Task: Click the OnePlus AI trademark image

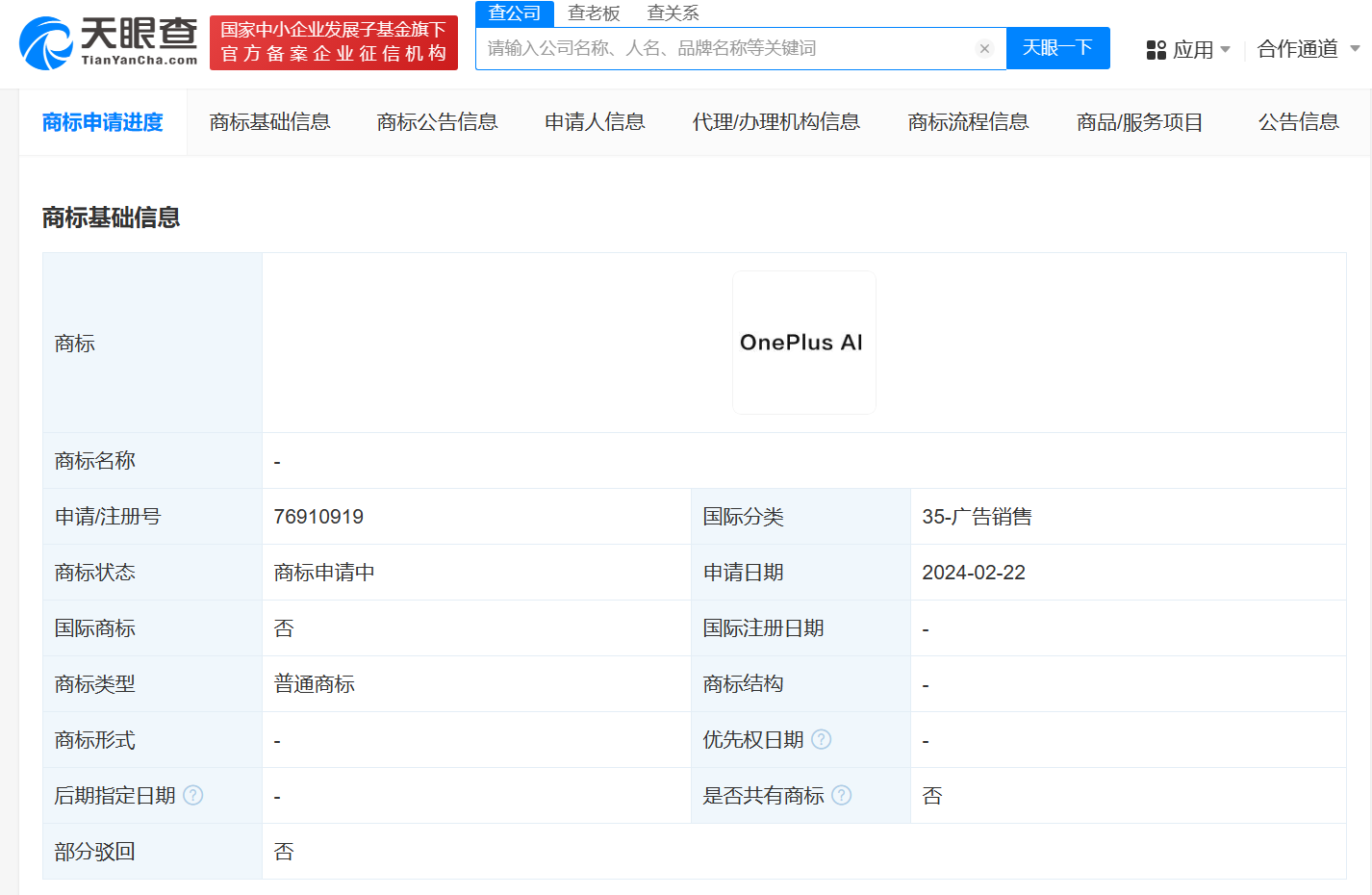Action: 804,342
